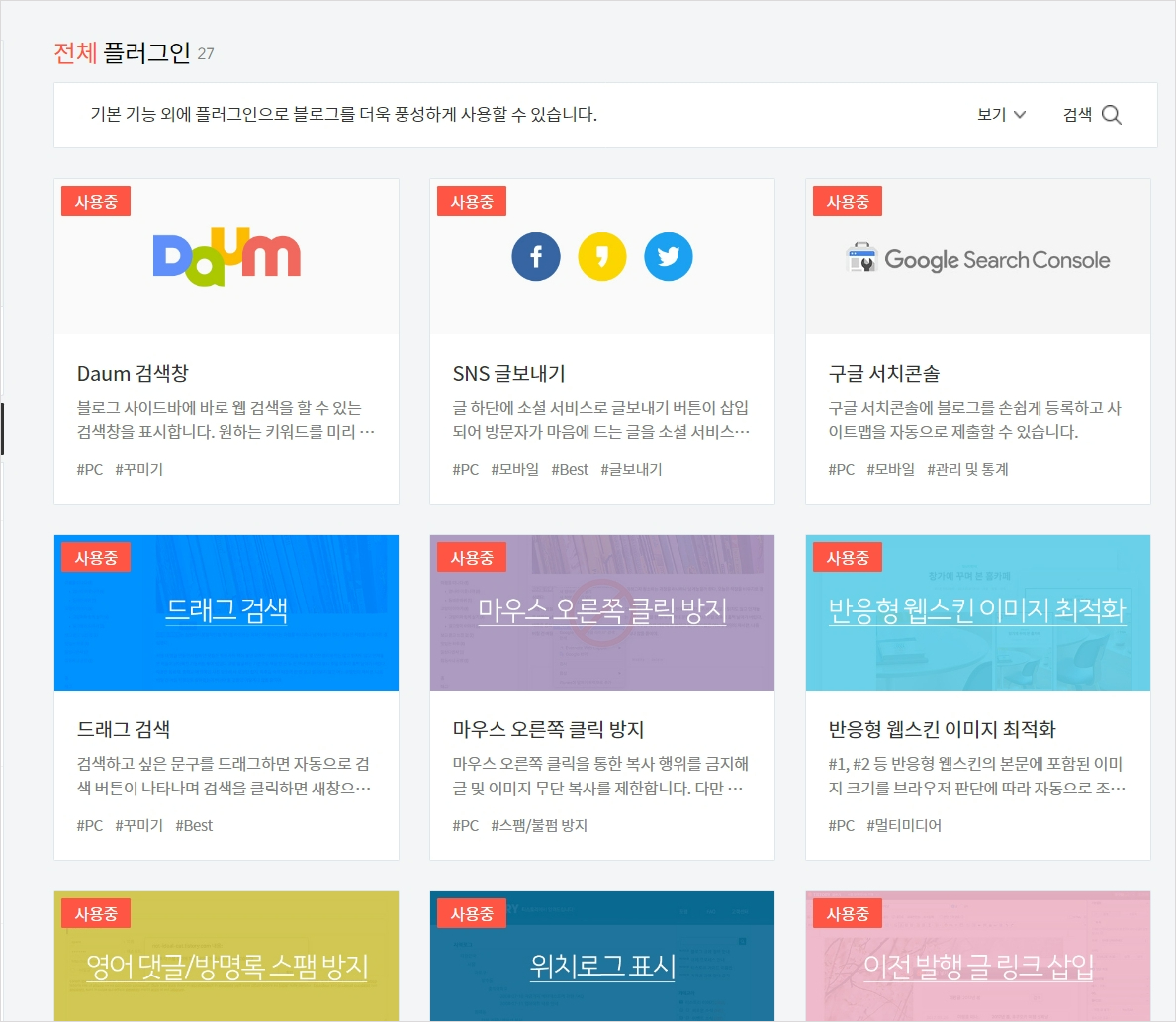The image size is (1176, 1022).
Task: Click 사용중 badge on 드래그 검색 card
Action: (x=96, y=558)
